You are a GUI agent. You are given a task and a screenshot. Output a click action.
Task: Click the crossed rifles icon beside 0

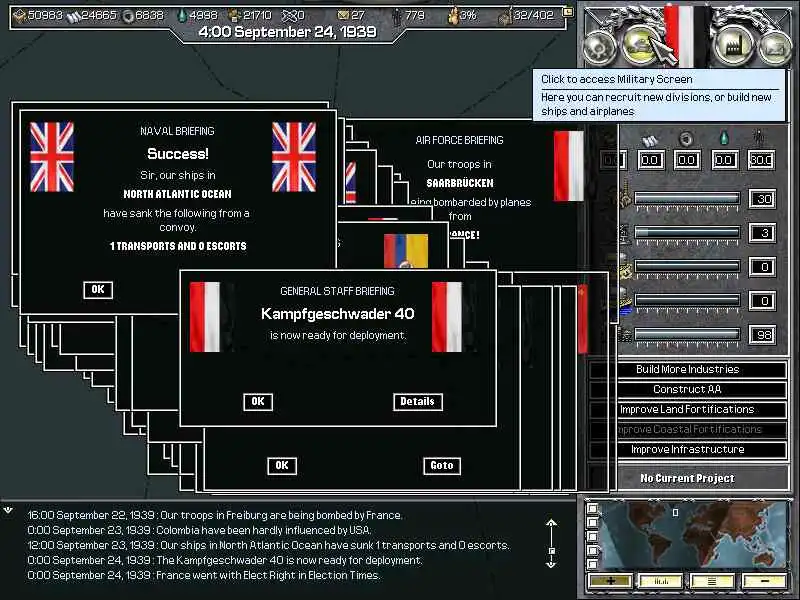(x=289, y=16)
